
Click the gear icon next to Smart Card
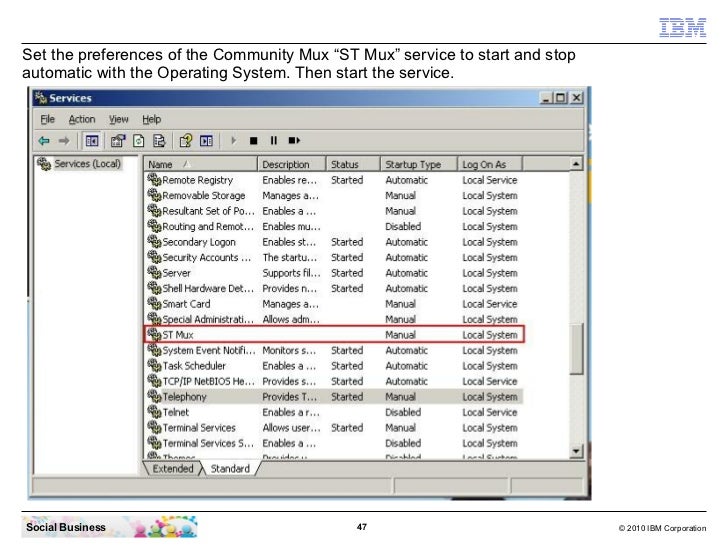[154, 303]
